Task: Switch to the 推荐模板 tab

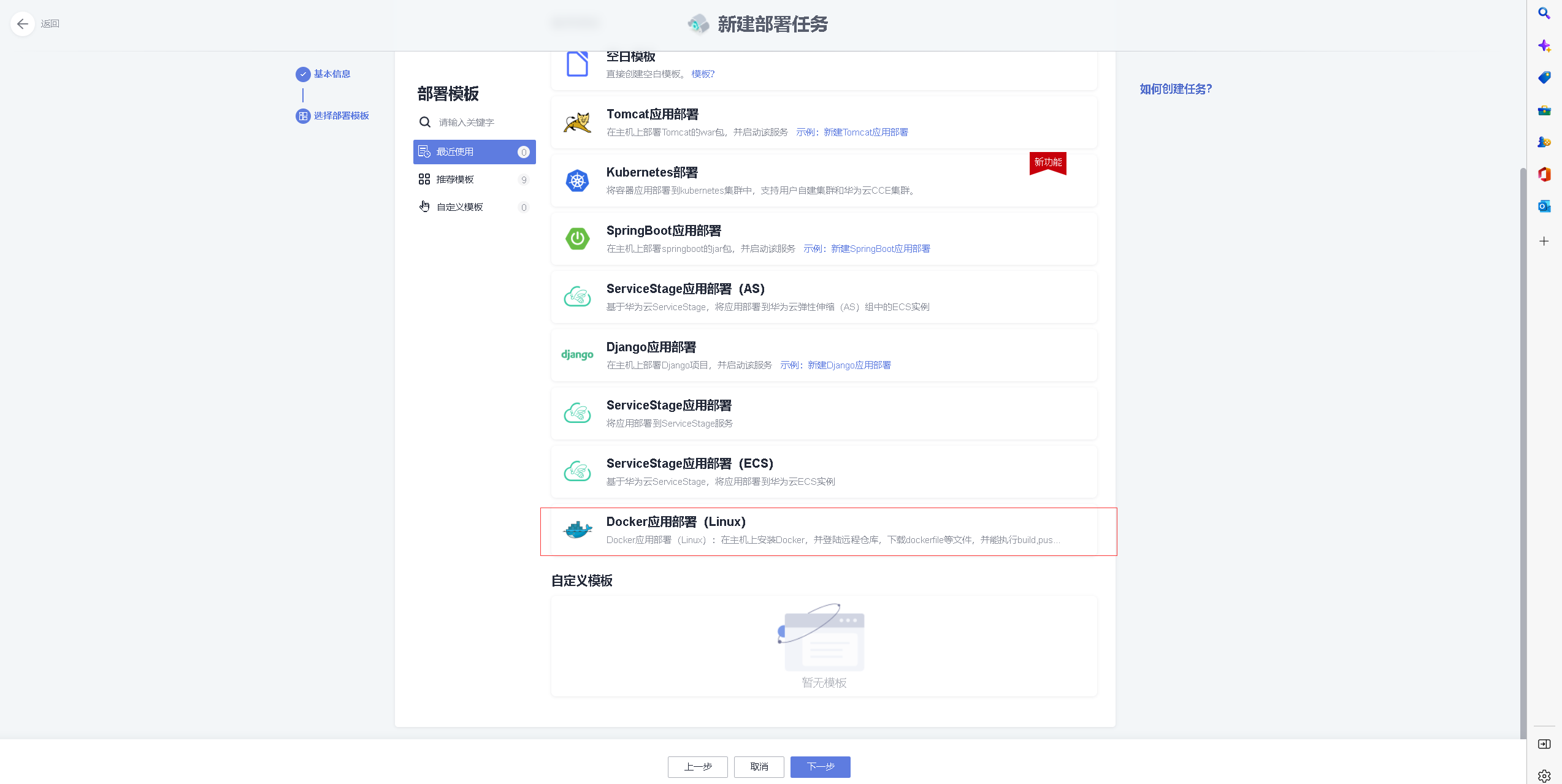Action: [454, 179]
